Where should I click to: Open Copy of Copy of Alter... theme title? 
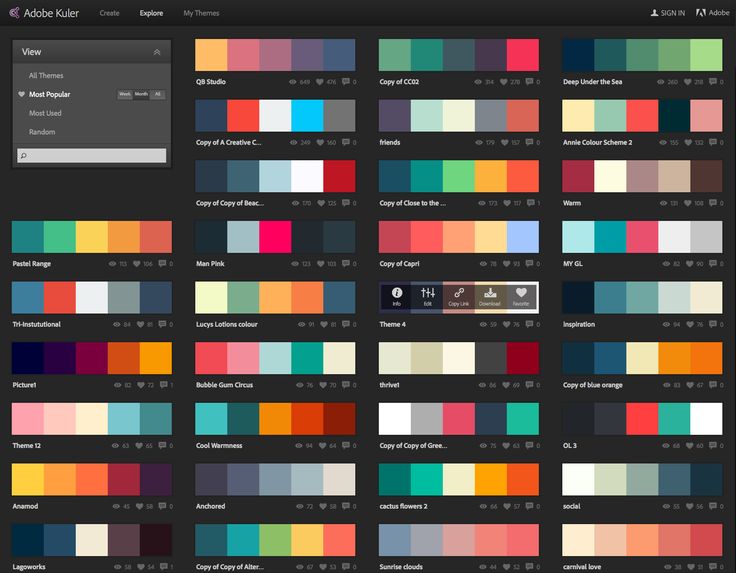click(230, 566)
